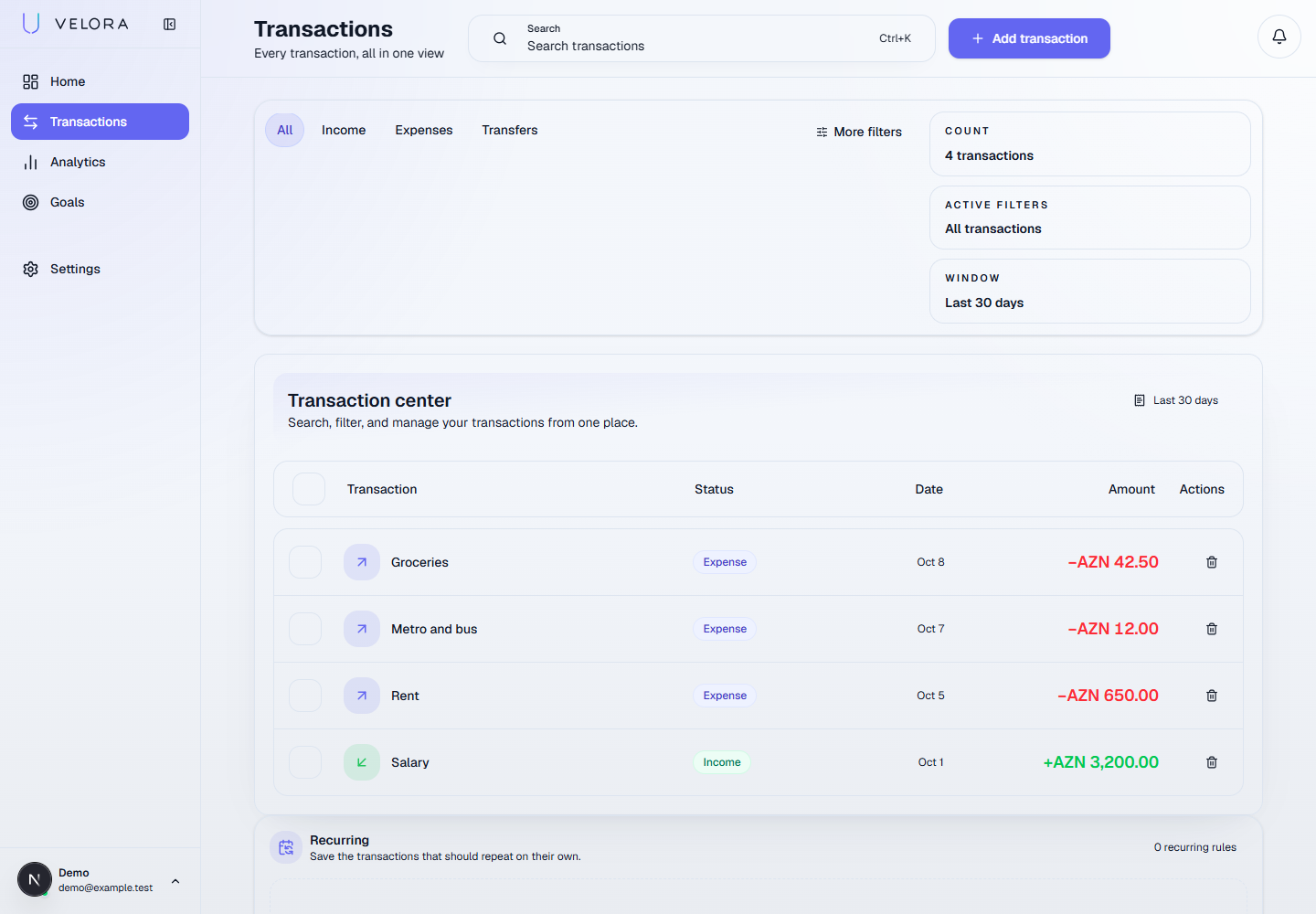Delete the Groceries transaction

(1212, 562)
